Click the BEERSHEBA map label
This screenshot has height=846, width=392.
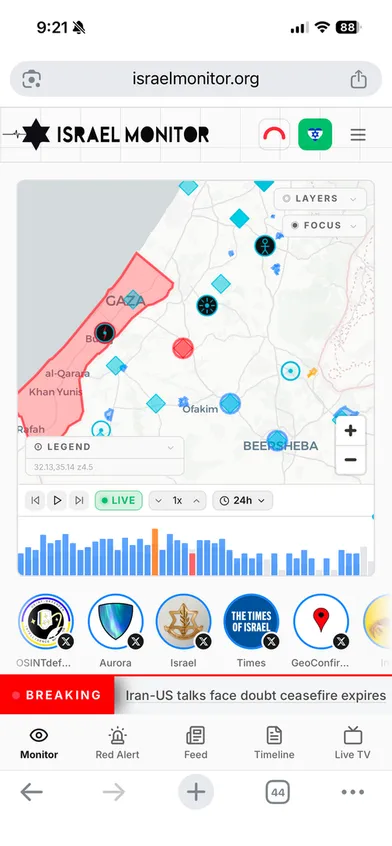[280, 446]
